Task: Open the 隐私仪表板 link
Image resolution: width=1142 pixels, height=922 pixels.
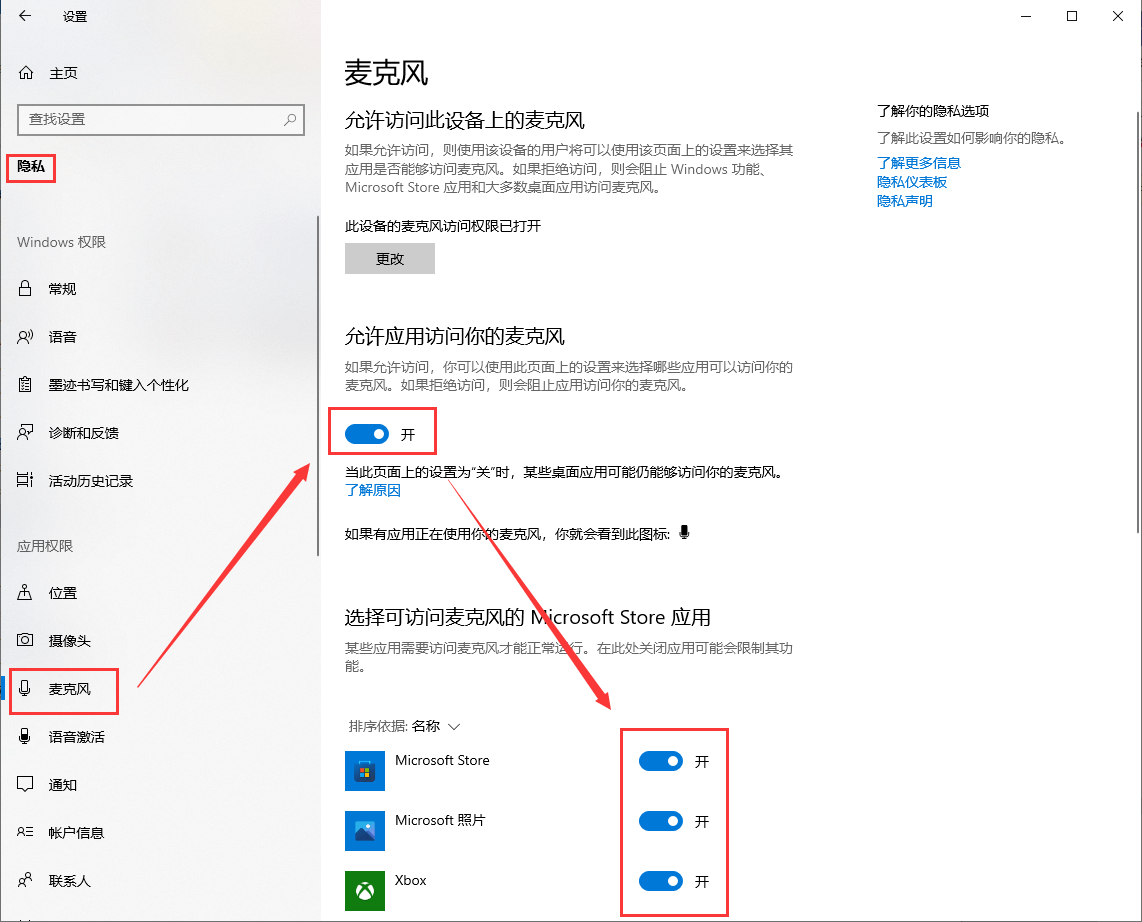Action: pos(910,181)
